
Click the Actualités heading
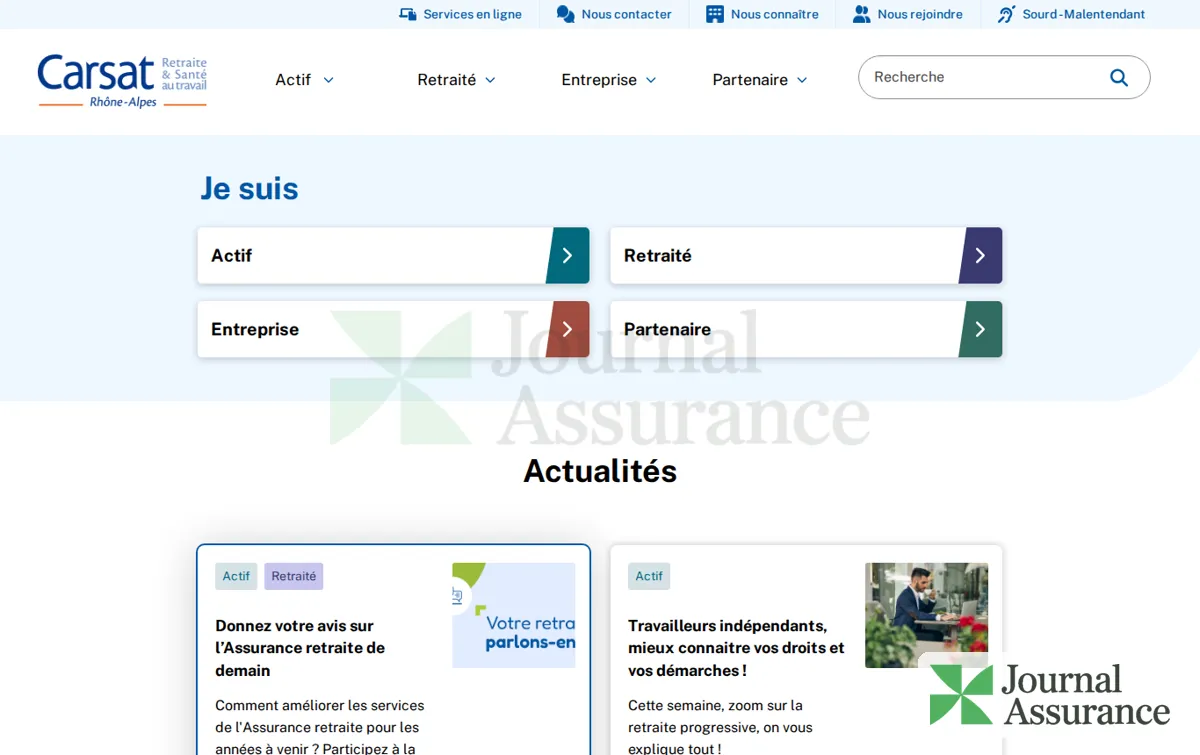600,471
